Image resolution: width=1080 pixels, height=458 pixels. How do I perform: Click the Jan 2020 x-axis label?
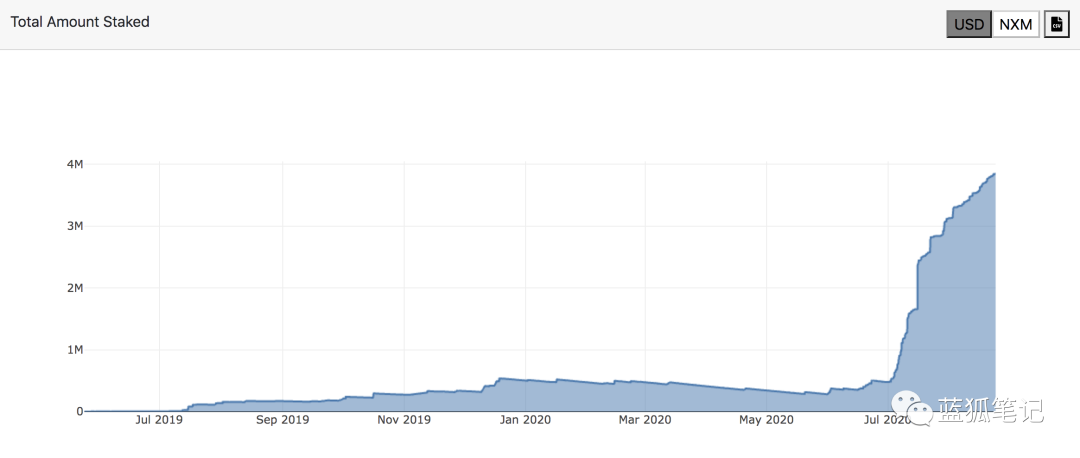(x=525, y=419)
